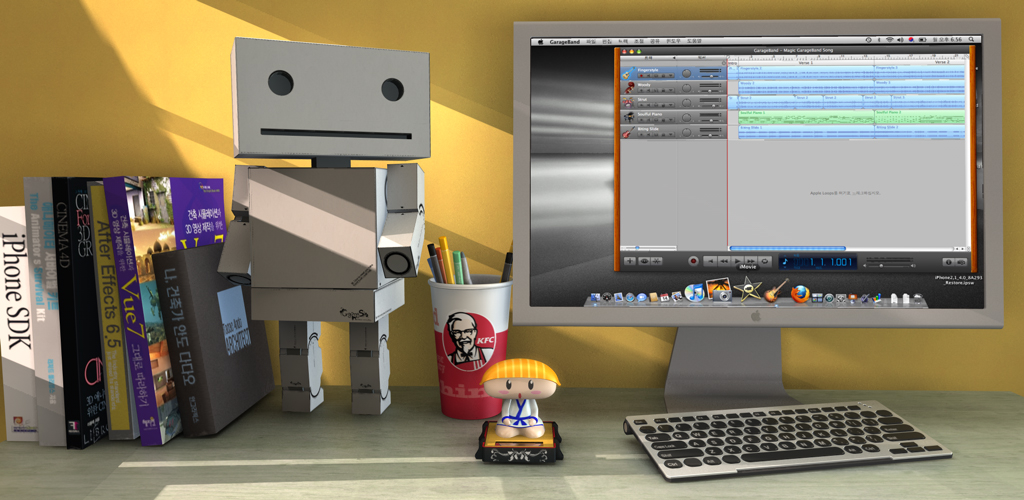This screenshot has height=500, width=1024.
Task: Expand automation arrow on Biting Slide track
Action: point(671,134)
